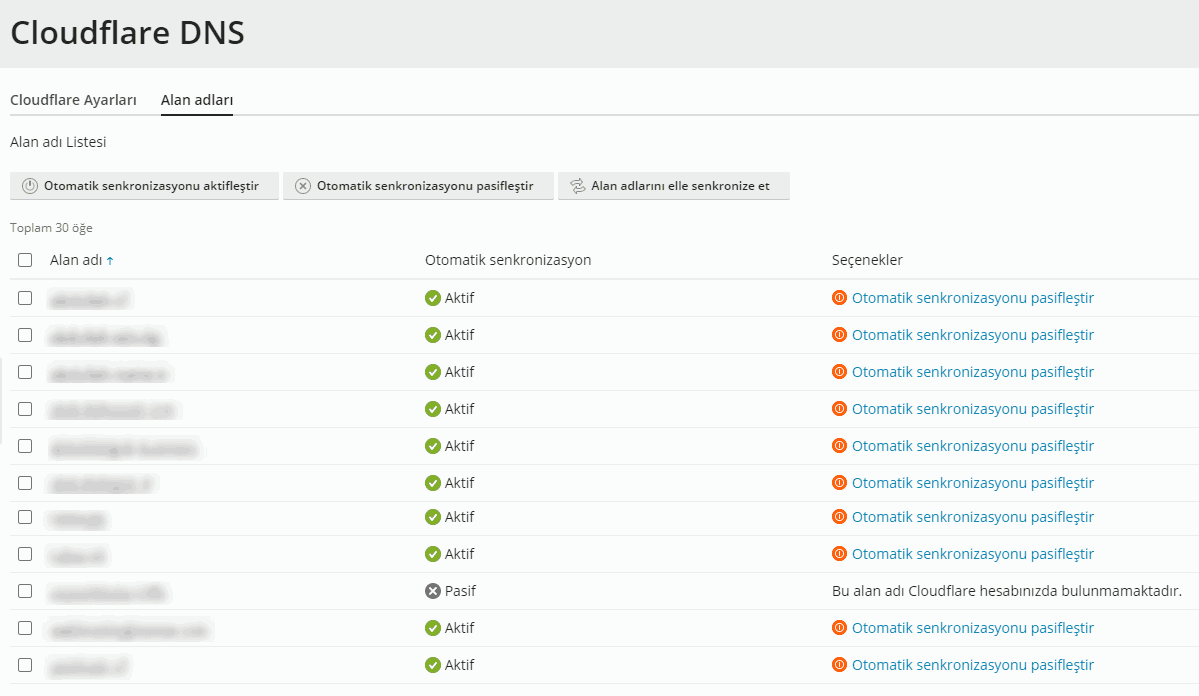Click the green Aktif check icon in the first row
The width and height of the screenshot is (1199, 696).
click(433, 298)
